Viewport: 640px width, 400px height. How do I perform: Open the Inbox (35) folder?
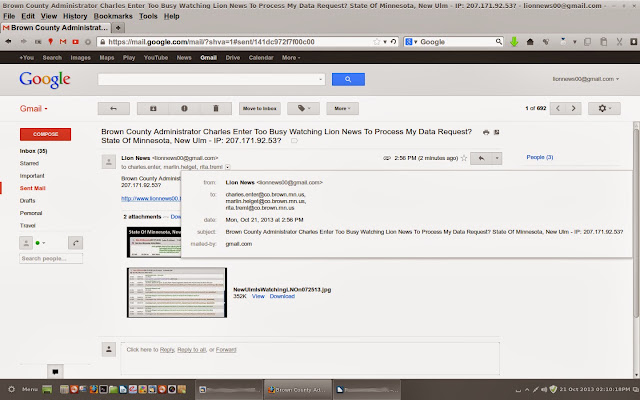(x=33, y=151)
